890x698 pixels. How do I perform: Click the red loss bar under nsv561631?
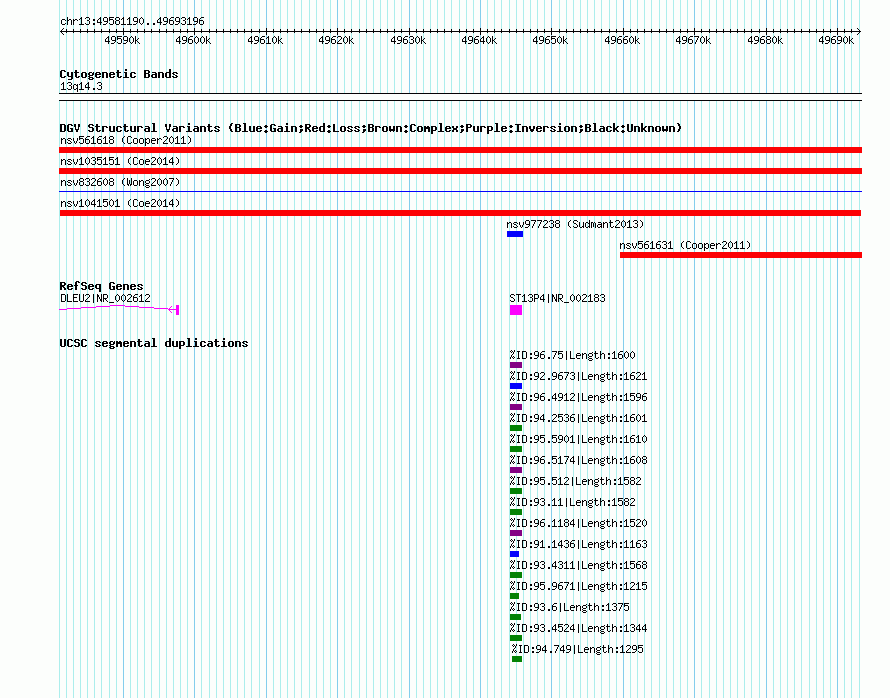(741, 255)
